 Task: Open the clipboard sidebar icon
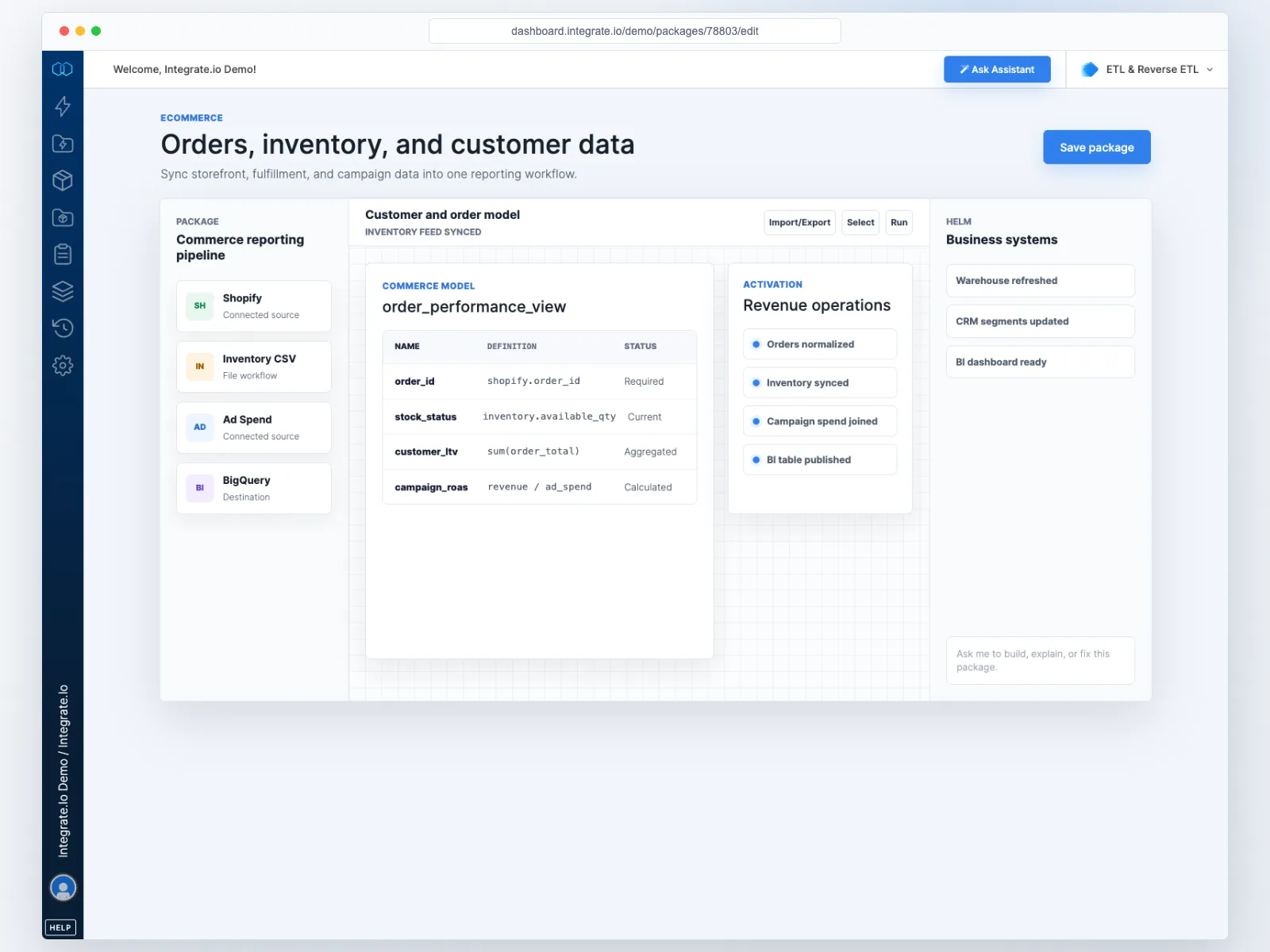(63, 254)
